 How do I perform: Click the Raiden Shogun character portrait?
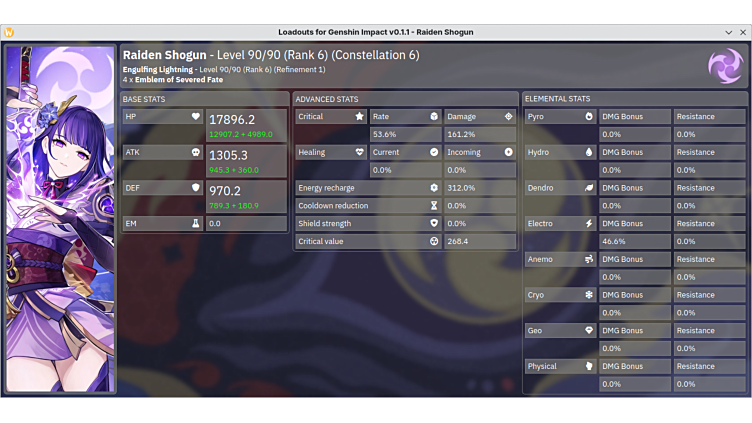click(60, 218)
